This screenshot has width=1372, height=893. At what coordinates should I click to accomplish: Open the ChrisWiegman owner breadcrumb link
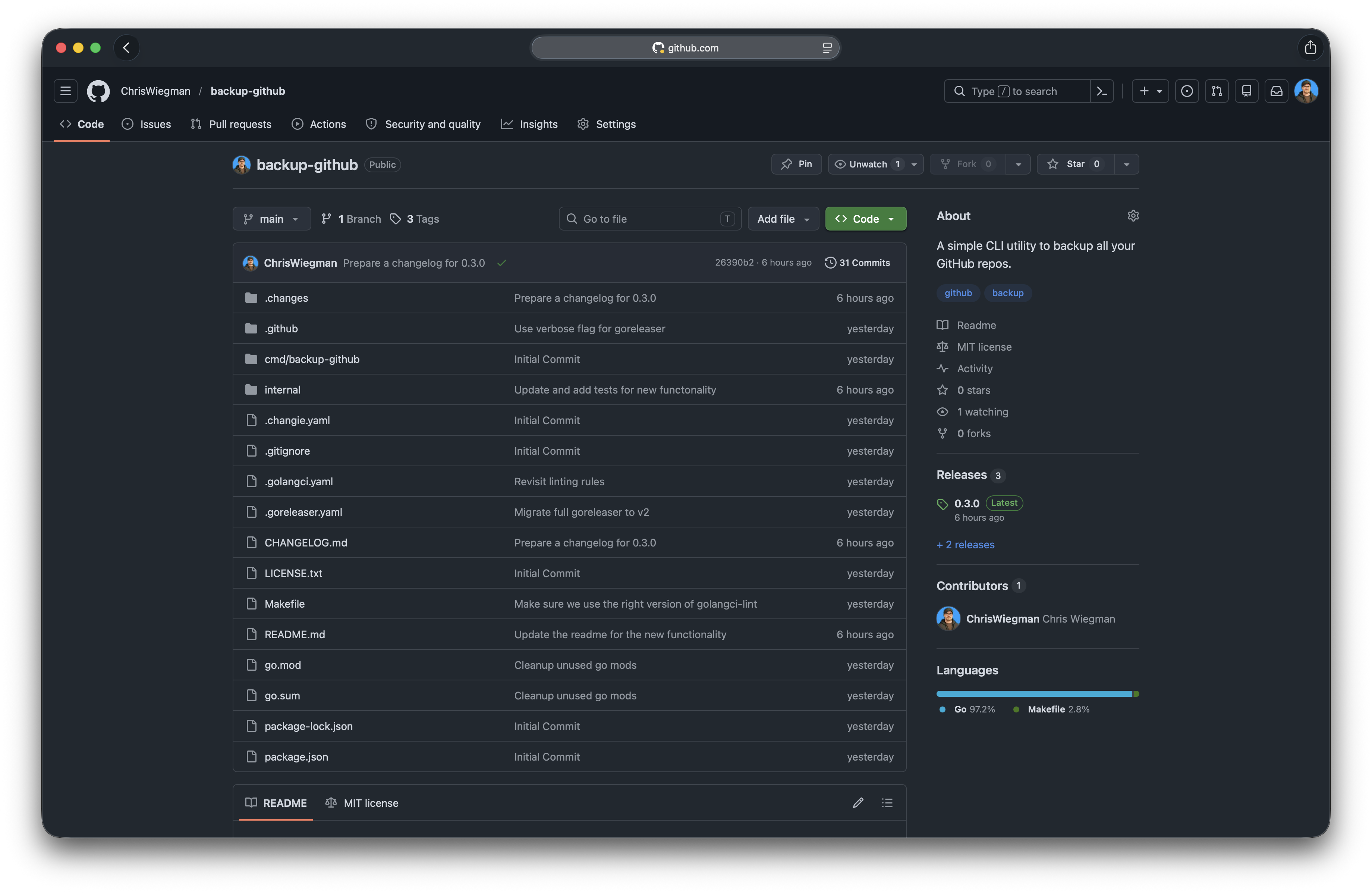(x=155, y=91)
